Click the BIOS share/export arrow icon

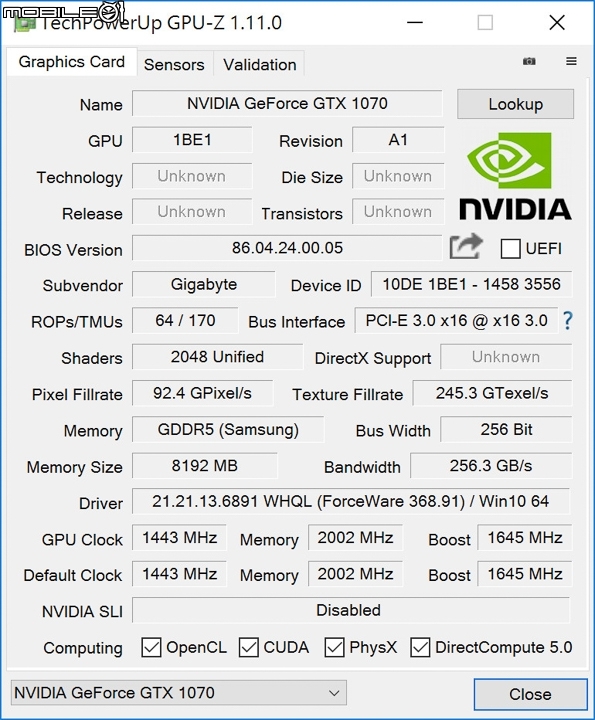pos(466,247)
